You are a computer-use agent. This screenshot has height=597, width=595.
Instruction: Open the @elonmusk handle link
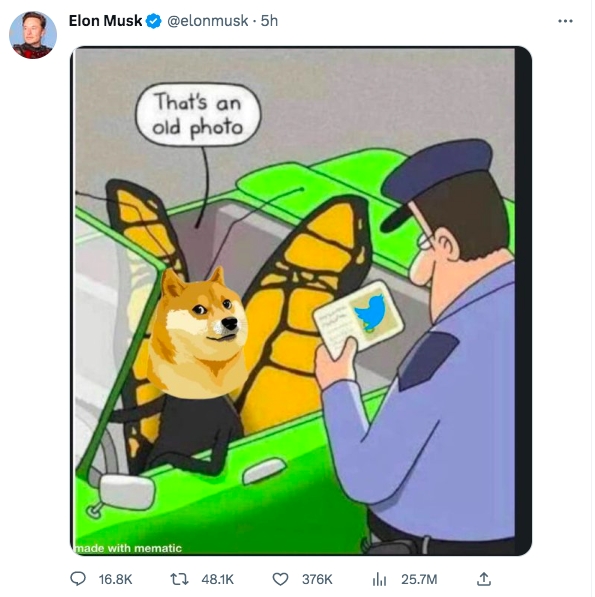pos(208,21)
